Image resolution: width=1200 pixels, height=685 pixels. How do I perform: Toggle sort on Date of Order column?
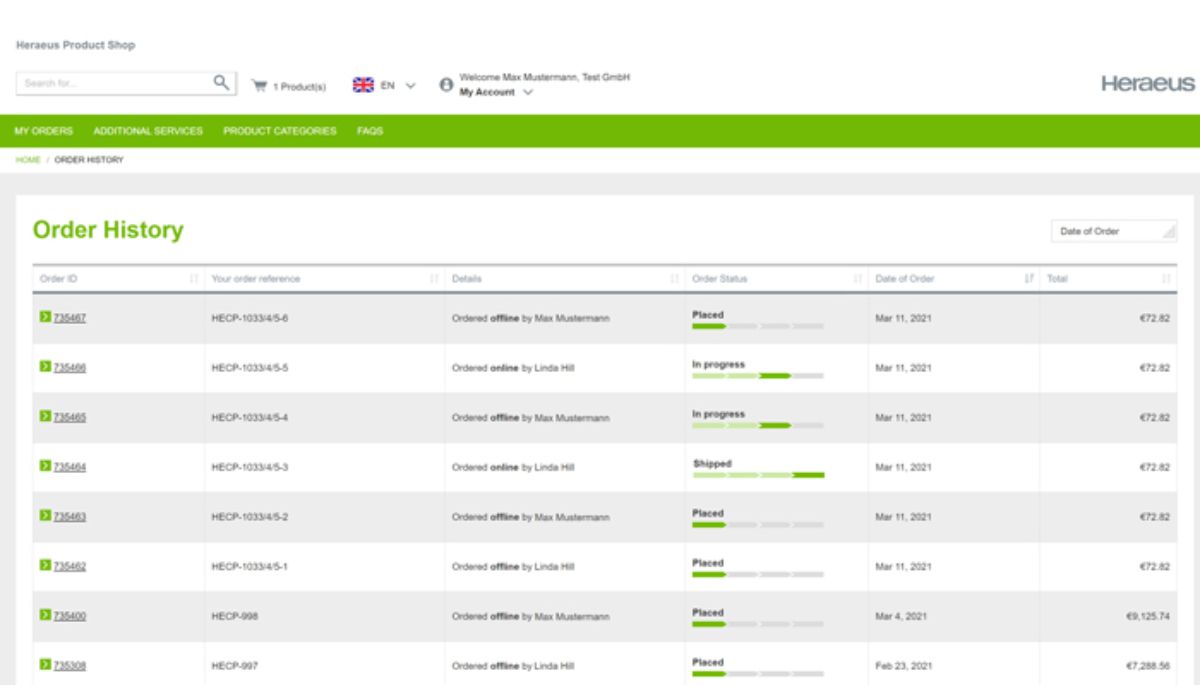click(1028, 279)
